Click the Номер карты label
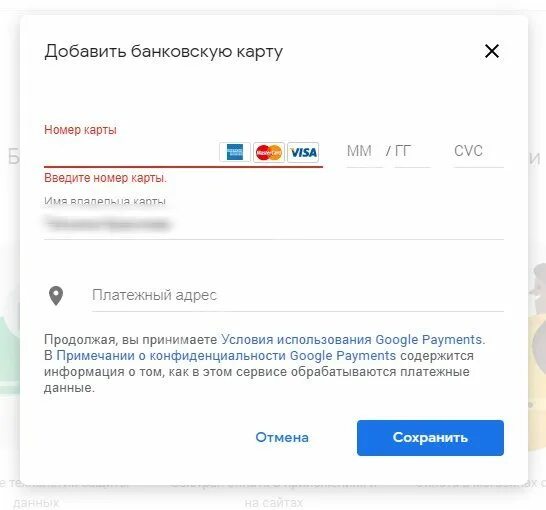 pyautogui.click(x=80, y=130)
